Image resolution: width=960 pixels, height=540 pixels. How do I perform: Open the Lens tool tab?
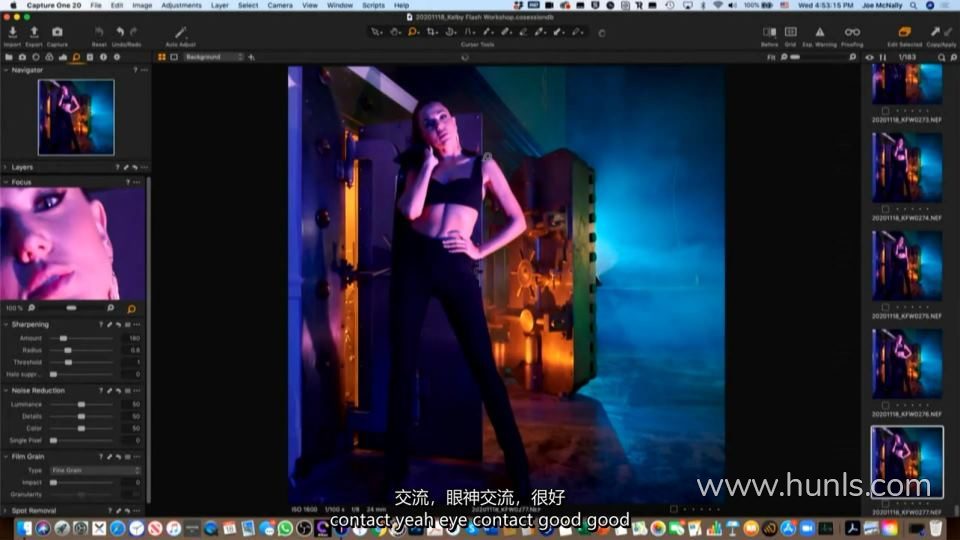[x=36, y=57]
